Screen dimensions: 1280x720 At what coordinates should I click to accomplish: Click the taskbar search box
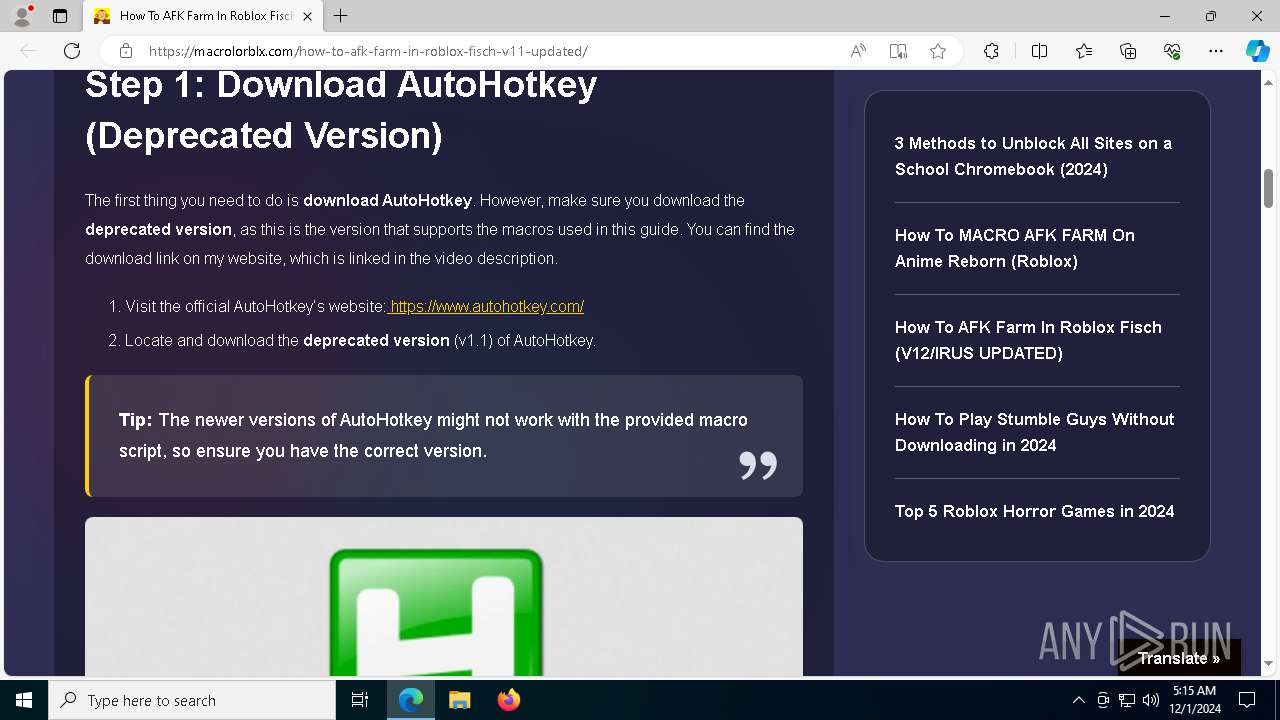pos(192,700)
